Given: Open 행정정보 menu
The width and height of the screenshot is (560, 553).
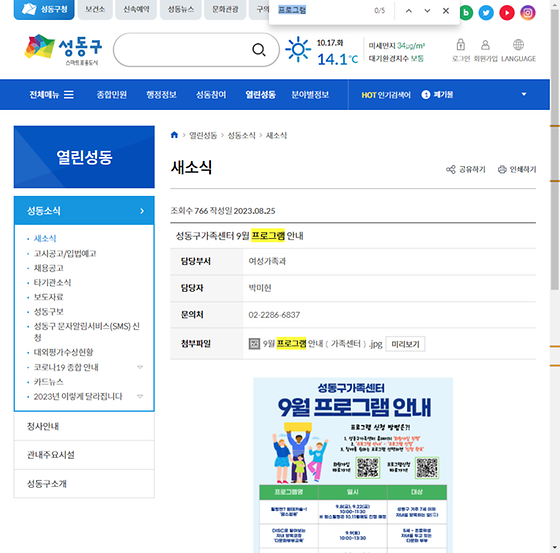Looking at the screenshot, I should coord(161,95).
